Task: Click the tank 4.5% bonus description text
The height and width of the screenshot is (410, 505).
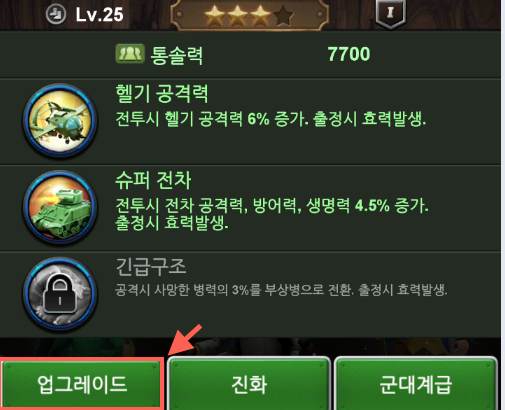Action: coord(272,214)
